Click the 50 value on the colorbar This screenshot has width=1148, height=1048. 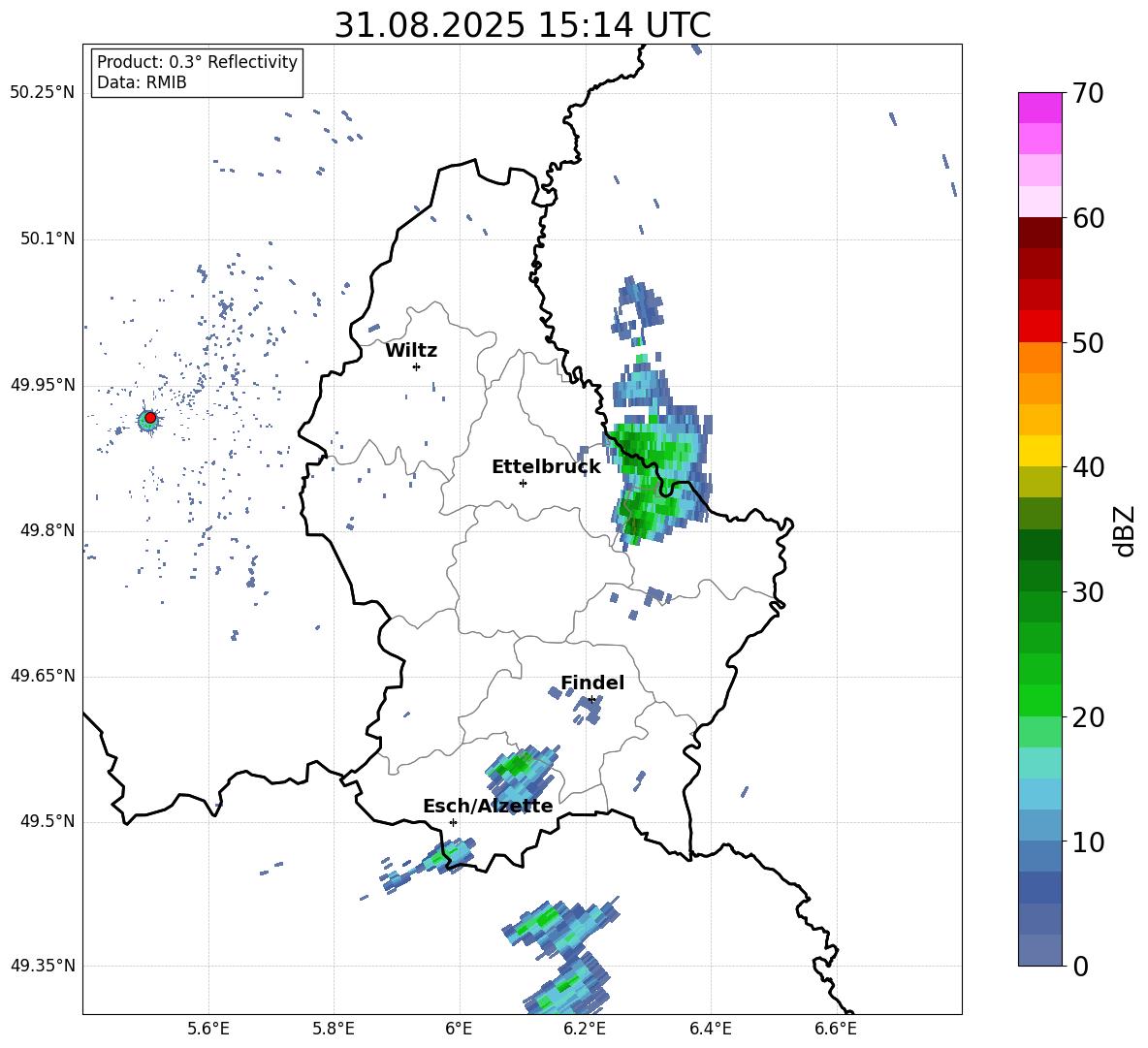(1088, 343)
